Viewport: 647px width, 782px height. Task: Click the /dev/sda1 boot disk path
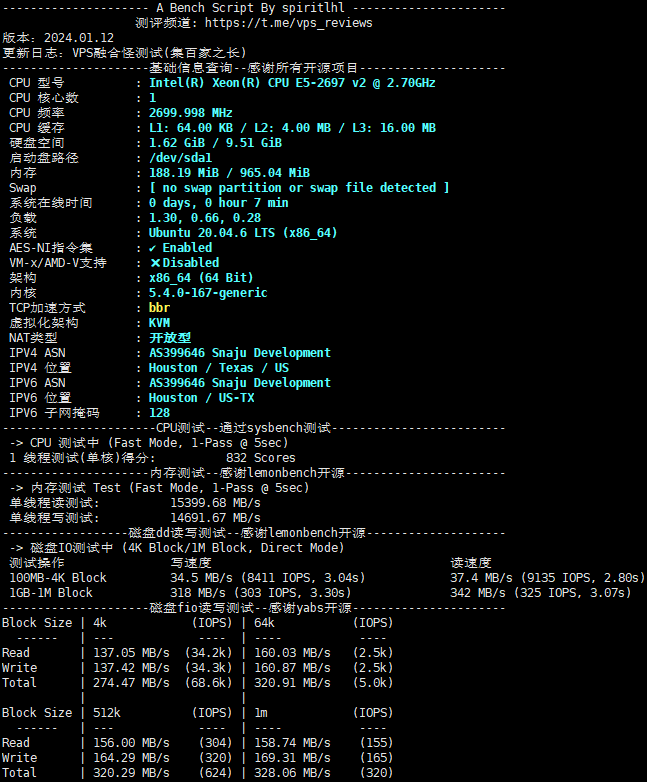pos(180,158)
